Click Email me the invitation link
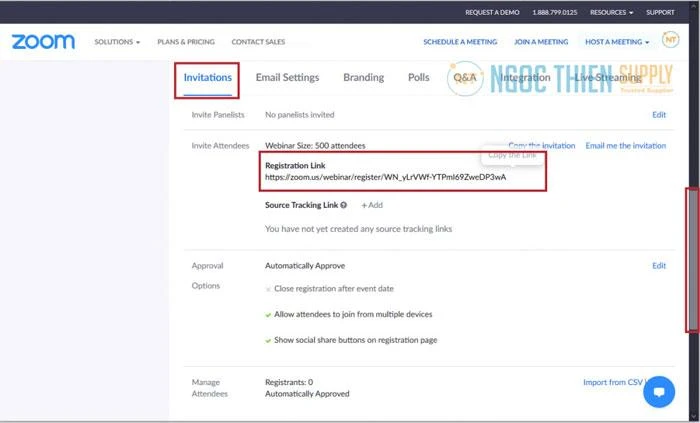 pos(625,146)
